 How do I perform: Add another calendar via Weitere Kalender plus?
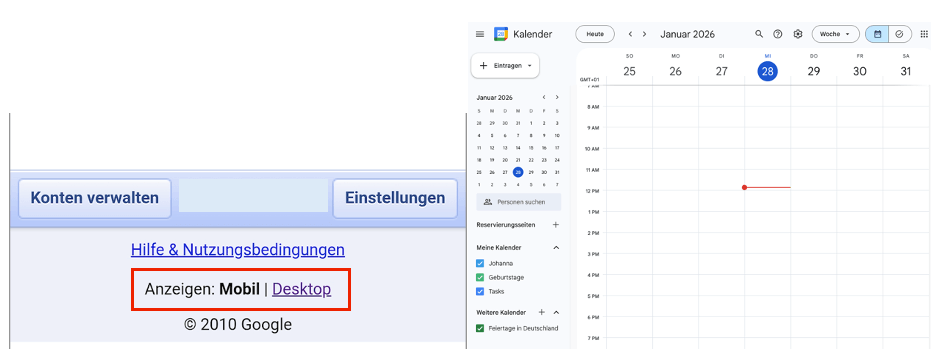(541, 313)
